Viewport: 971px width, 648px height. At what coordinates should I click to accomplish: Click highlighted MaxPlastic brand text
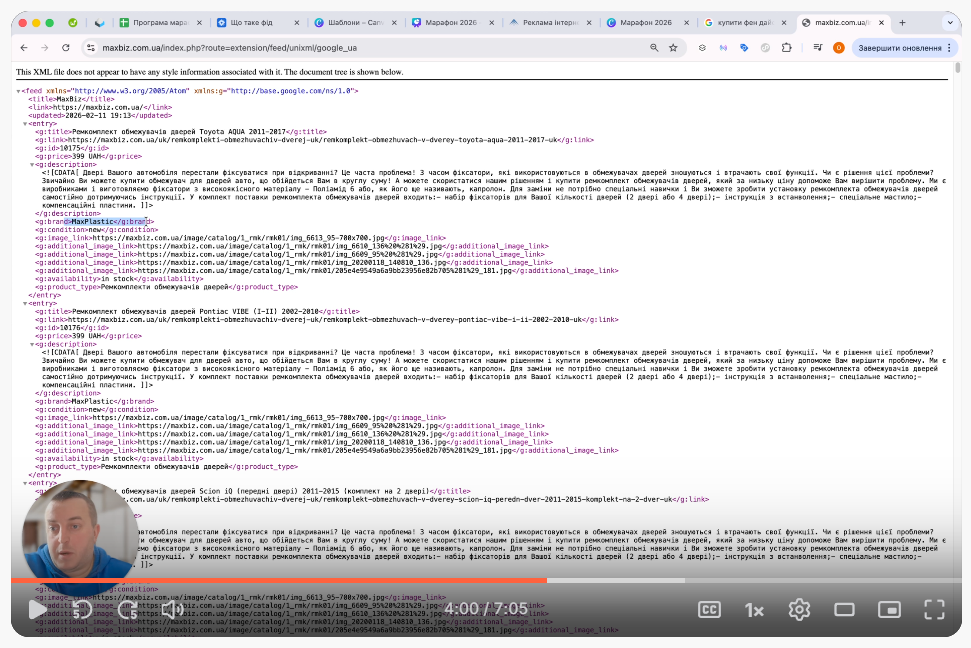tap(92, 221)
